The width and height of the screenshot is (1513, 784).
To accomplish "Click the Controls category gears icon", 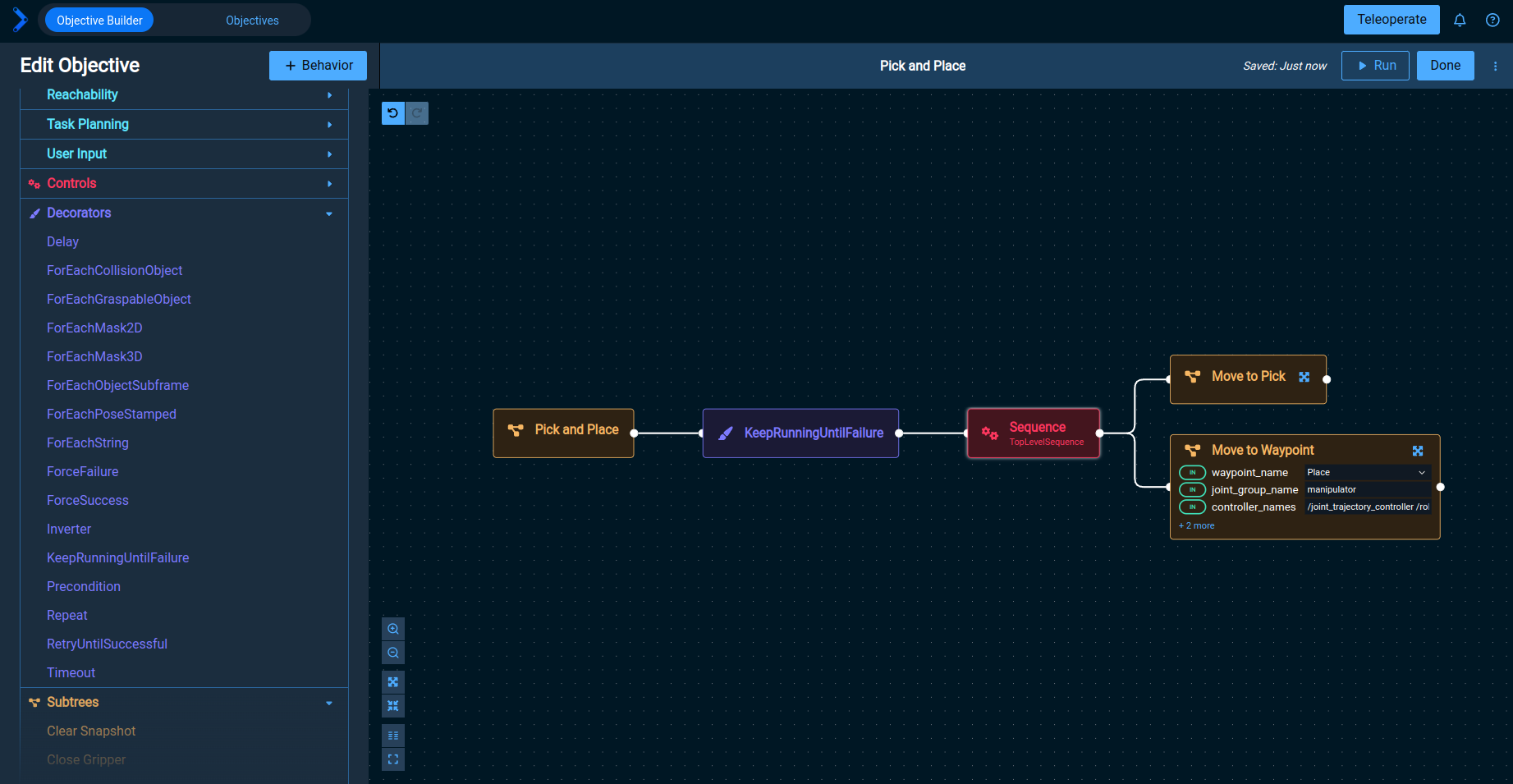I will [34, 184].
